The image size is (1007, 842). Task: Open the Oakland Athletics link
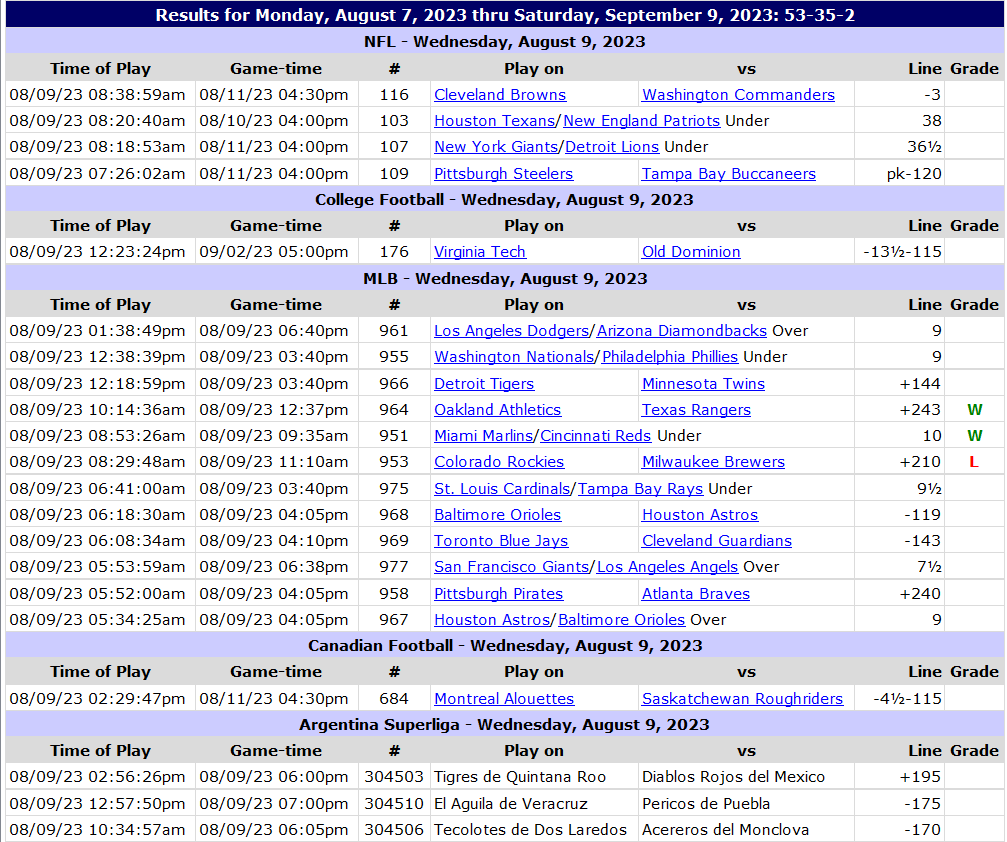point(498,410)
